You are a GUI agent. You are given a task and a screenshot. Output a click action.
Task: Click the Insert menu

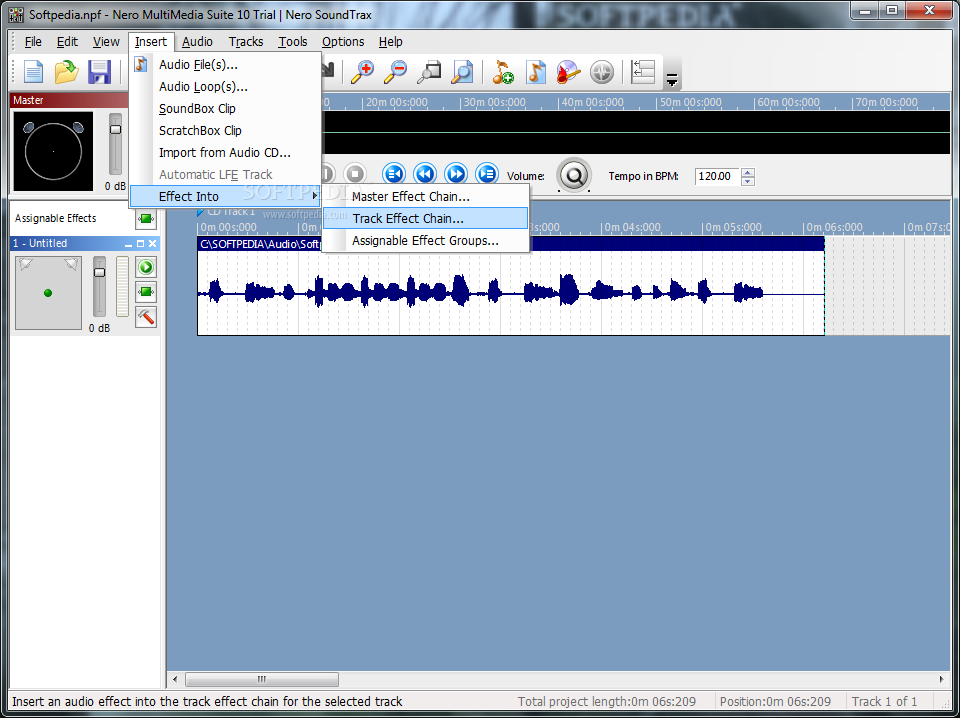click(x=151, y=42)
